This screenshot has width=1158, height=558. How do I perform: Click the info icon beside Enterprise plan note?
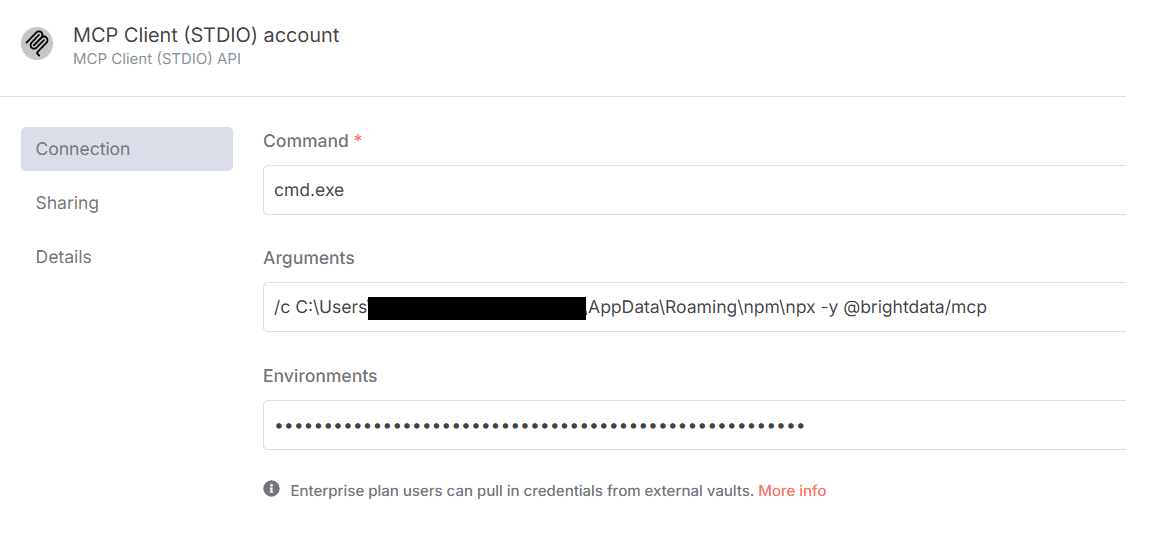coord(271,489)
